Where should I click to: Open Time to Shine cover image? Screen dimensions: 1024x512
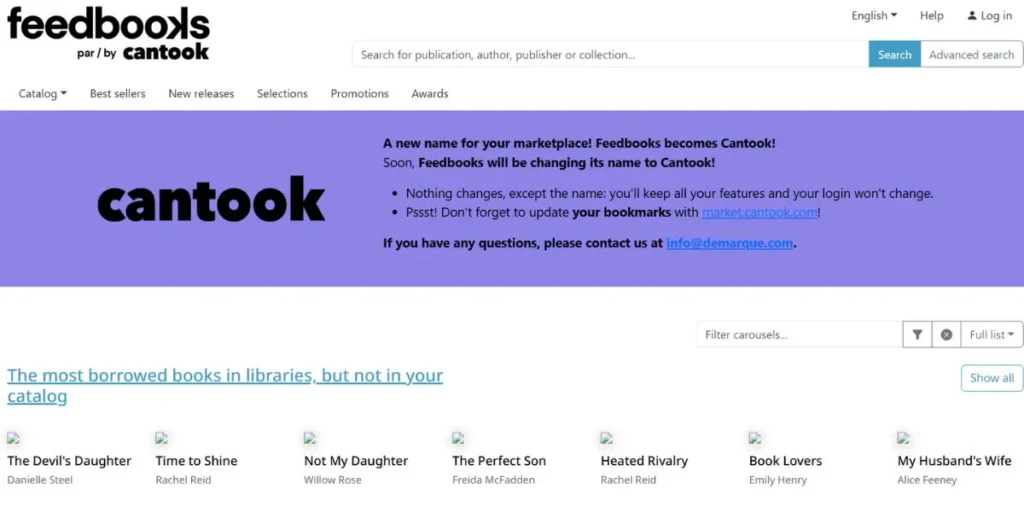pos(162,438)
